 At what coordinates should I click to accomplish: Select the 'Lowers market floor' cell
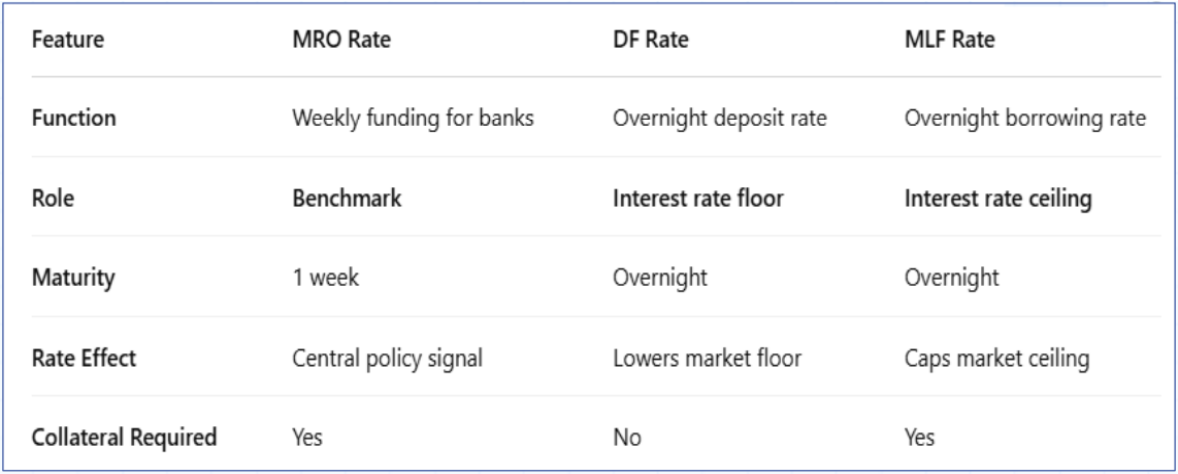(x=707, y=358)
